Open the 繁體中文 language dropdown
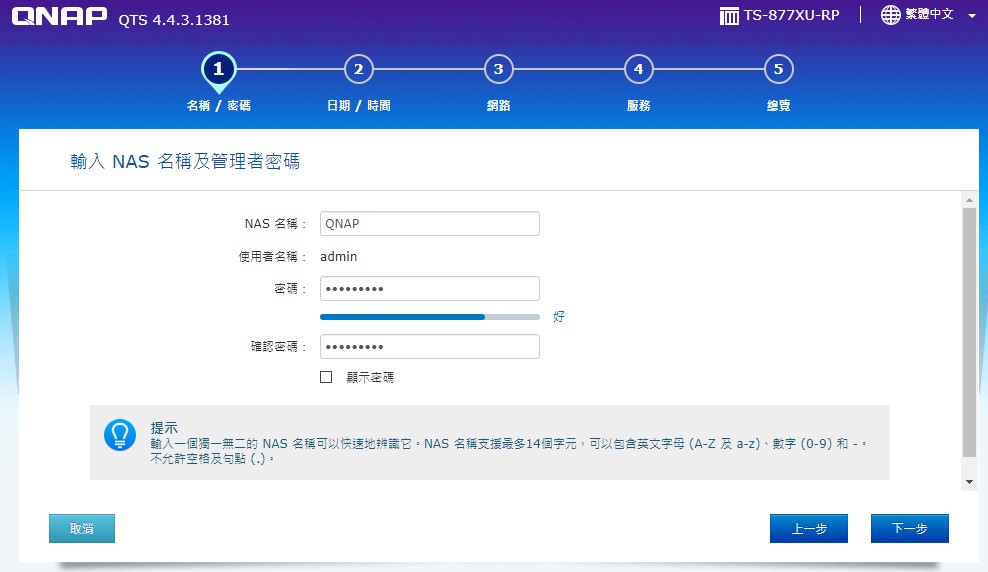This screenshot has height=572, width=988. (928, 15)
